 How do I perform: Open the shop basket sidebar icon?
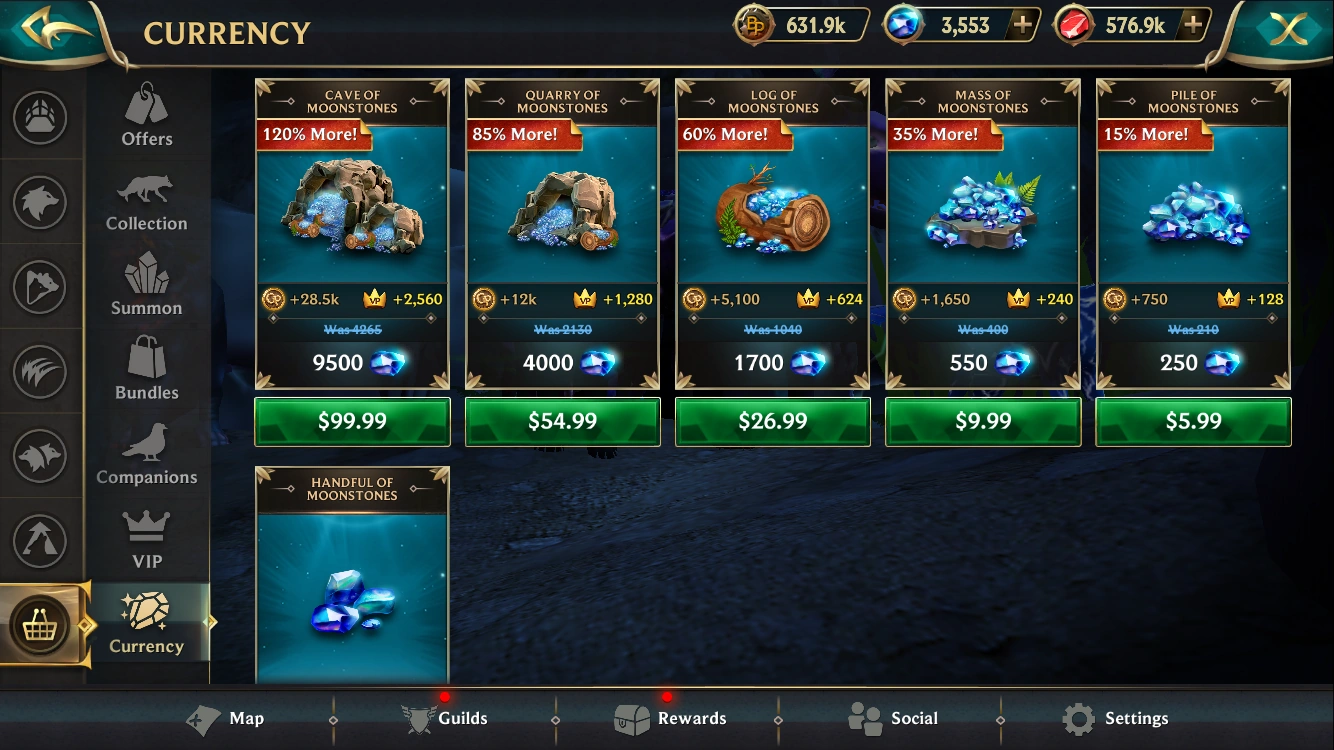(40, 626)
